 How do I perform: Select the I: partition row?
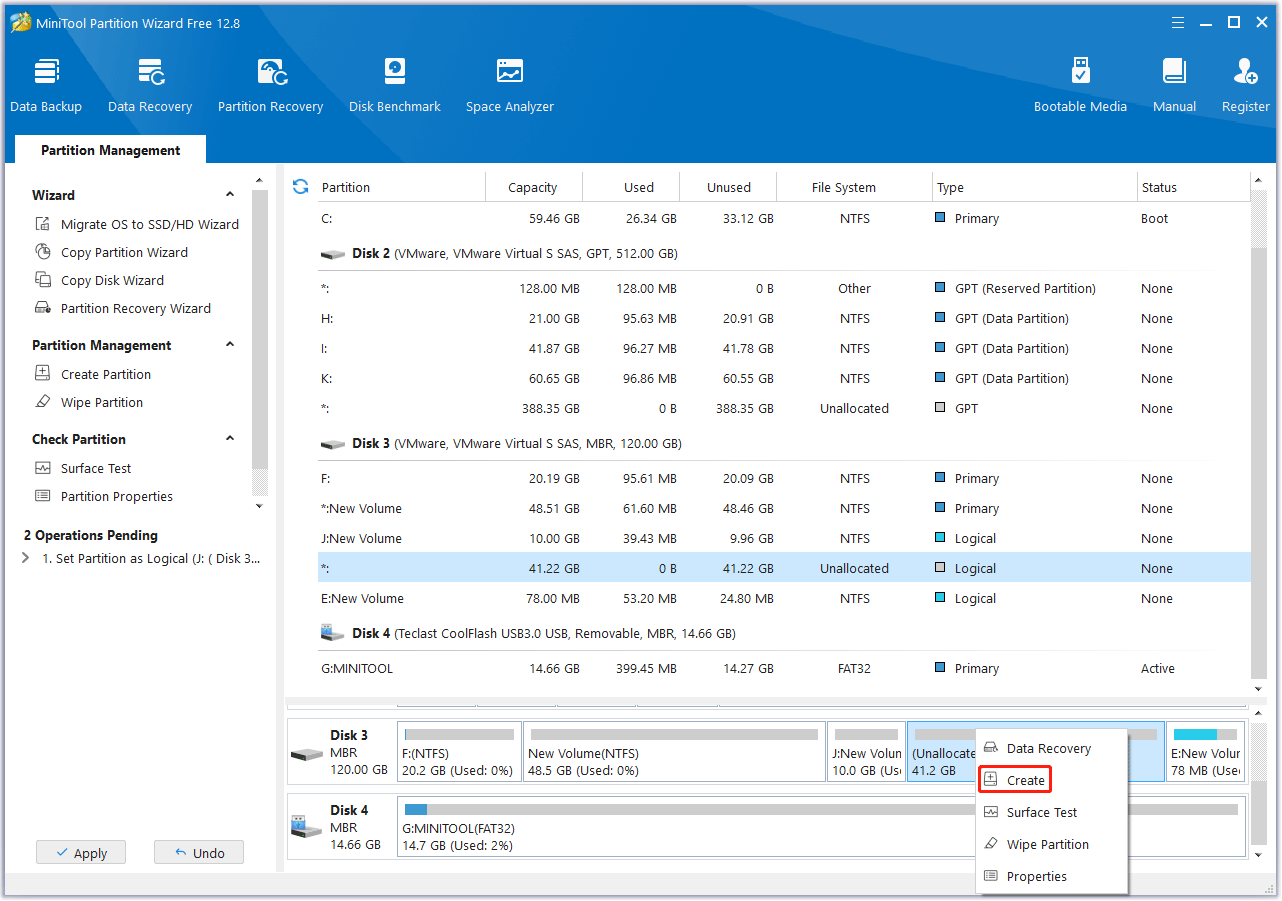[784, 349]
